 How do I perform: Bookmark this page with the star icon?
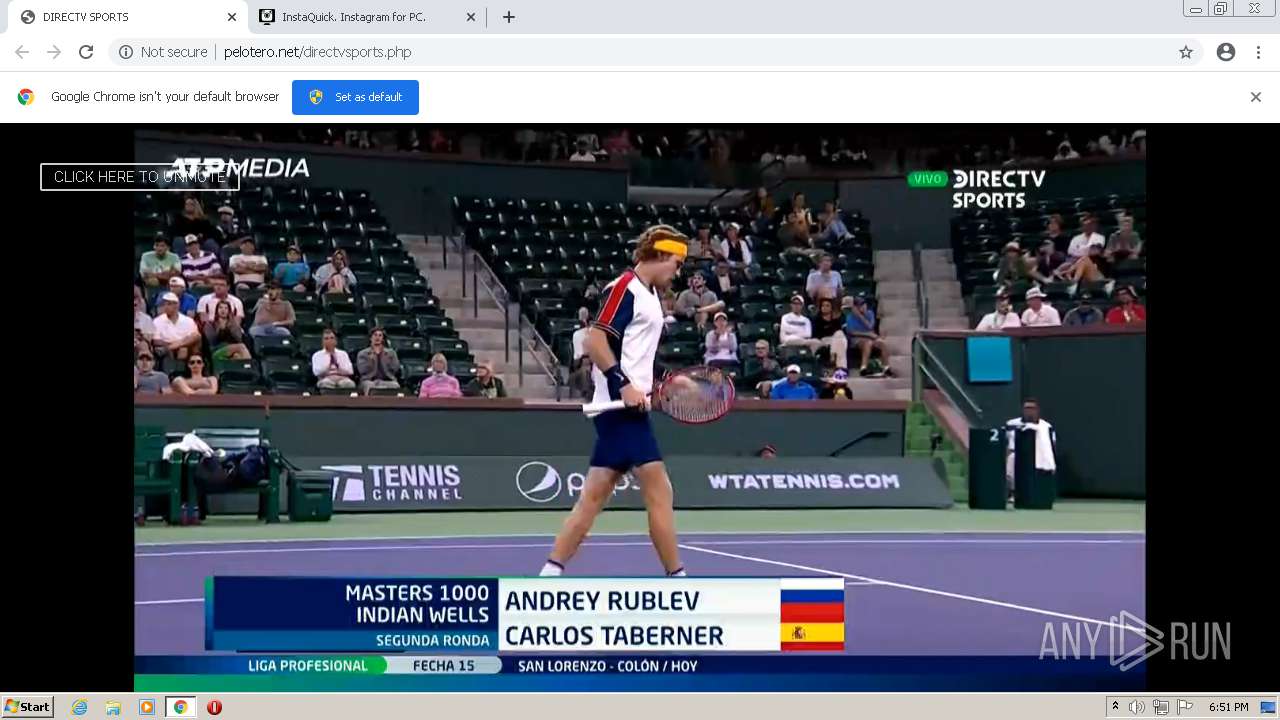[1186, 52]
